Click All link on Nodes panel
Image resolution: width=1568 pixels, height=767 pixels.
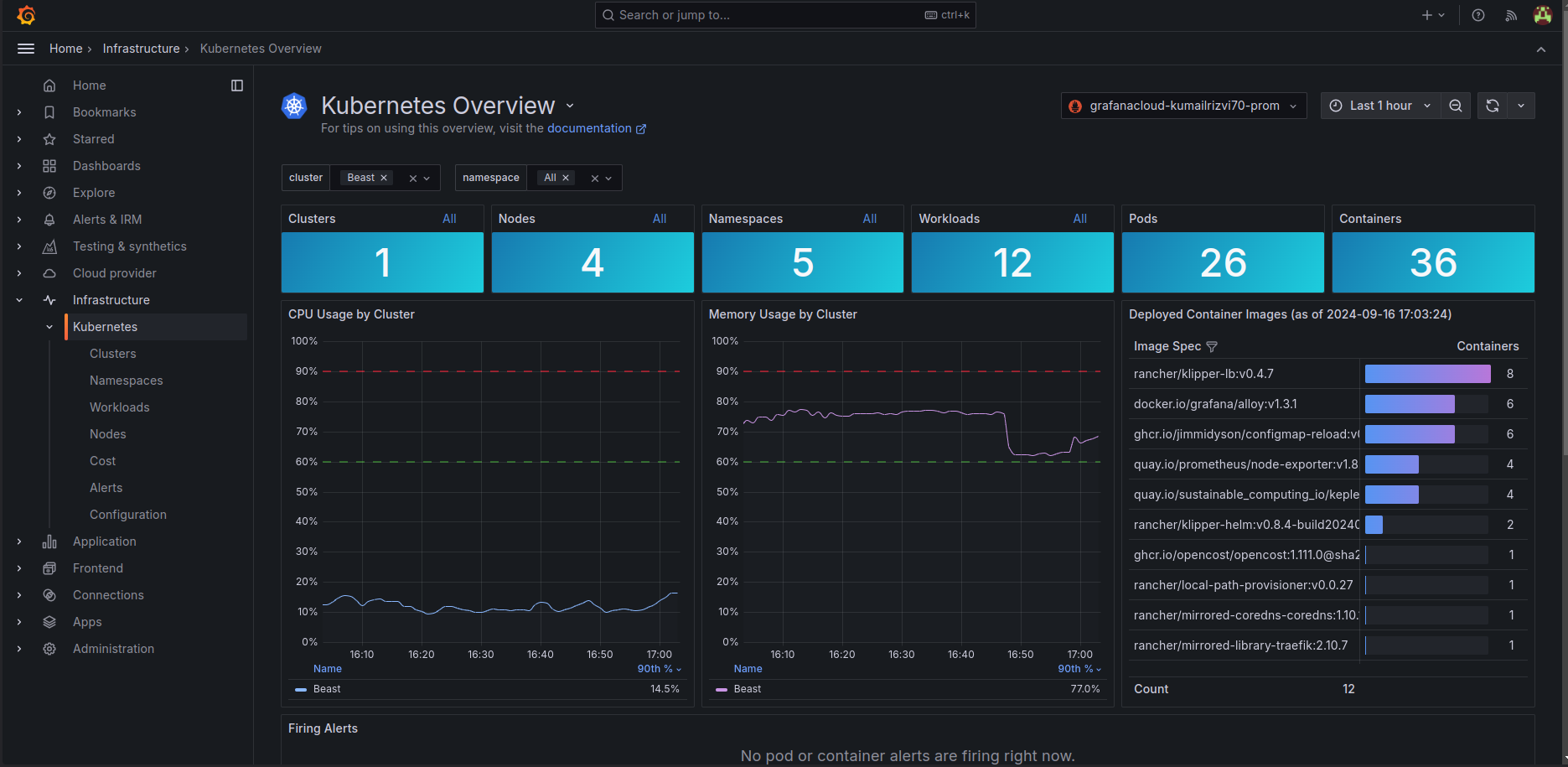[660, 219]
